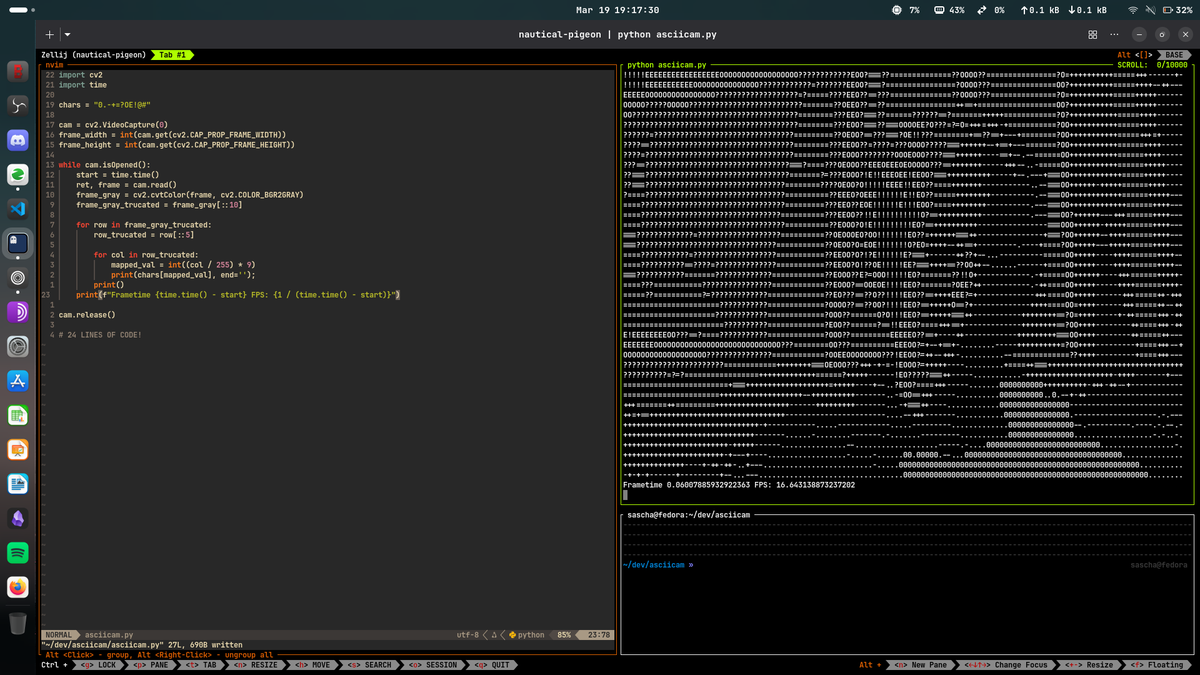Open a new terminal tab with plus button
The width and height of the screenshot is (1200, 675).
tap(50, 34)
